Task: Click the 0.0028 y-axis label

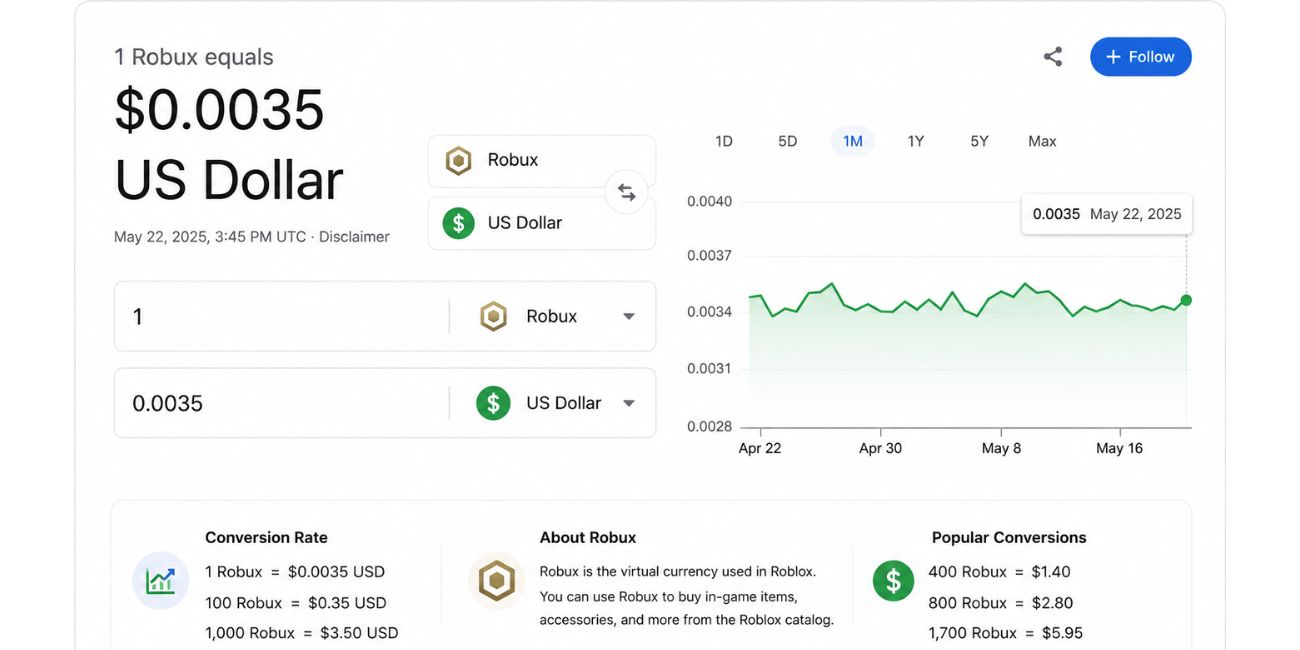Action: 709,427
